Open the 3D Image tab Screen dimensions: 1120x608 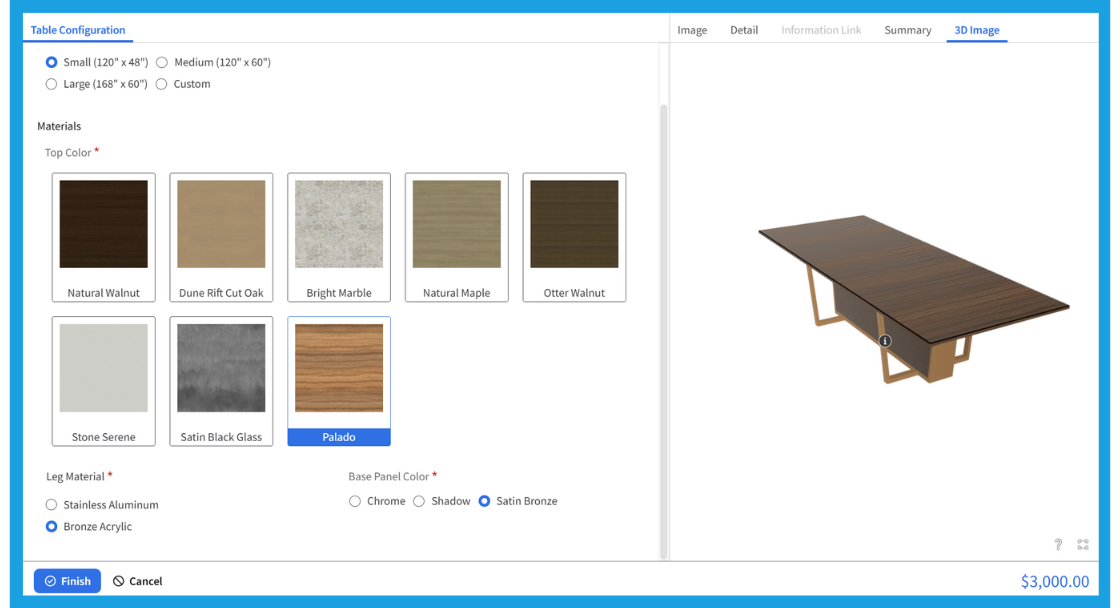coord(976,30)
